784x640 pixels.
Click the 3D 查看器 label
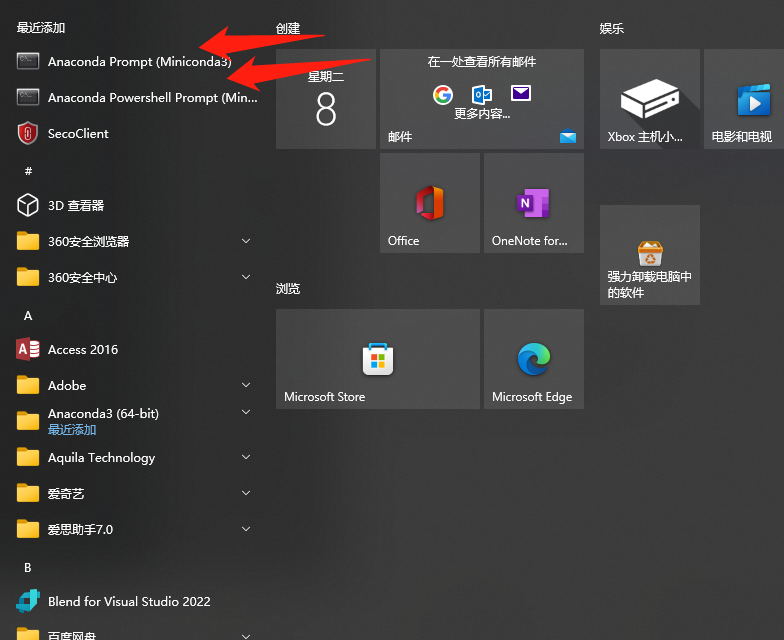[76, 206]
